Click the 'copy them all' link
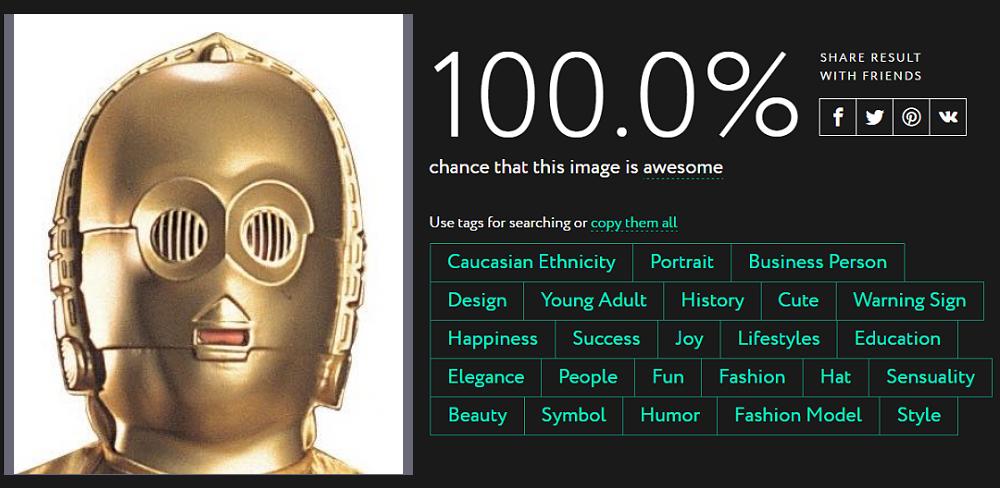Image resolution: width=1000 pixels, height=488 pixels. (634, 222)
